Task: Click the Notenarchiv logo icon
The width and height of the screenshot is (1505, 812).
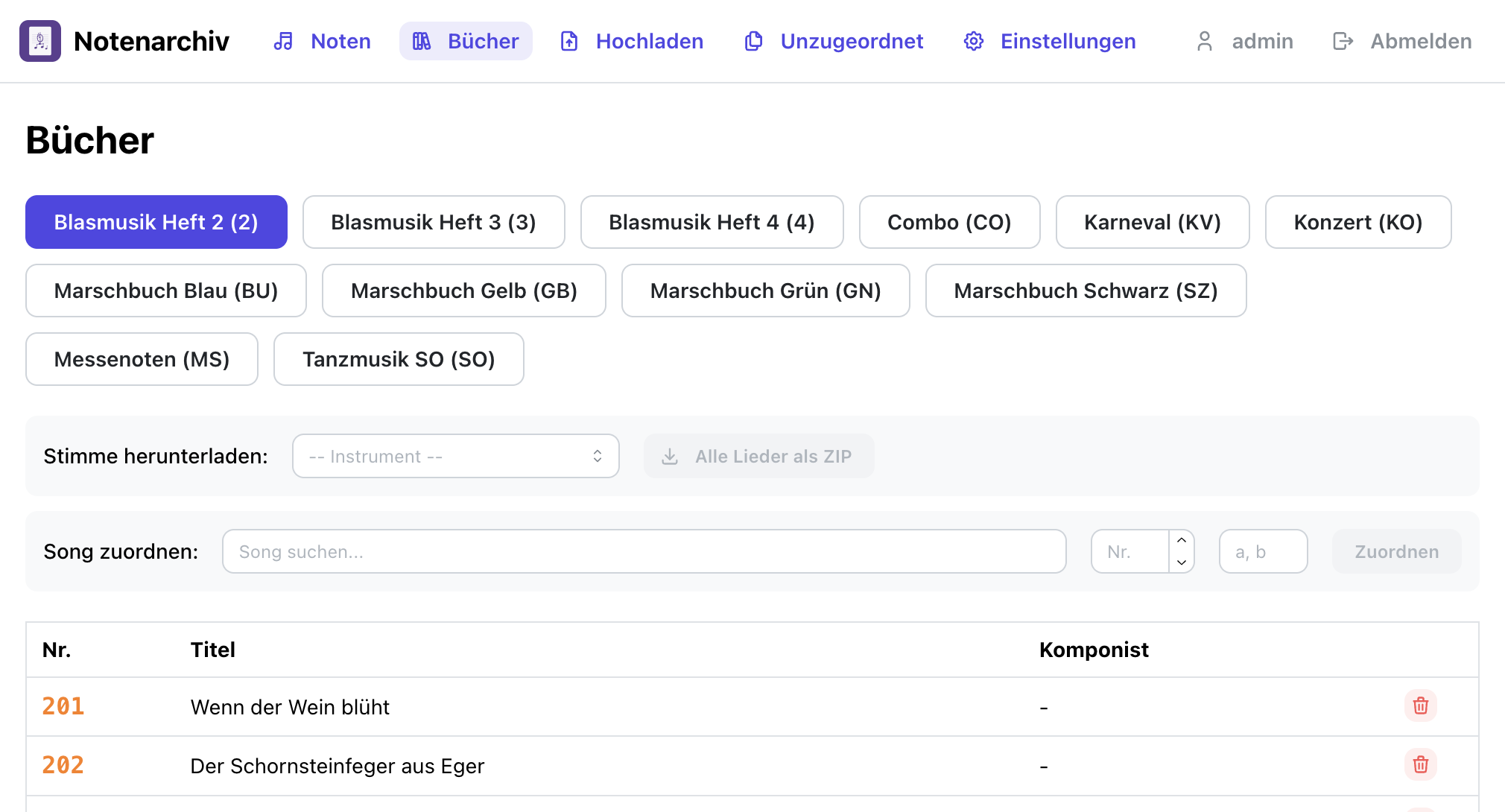Action: [40, 41]
